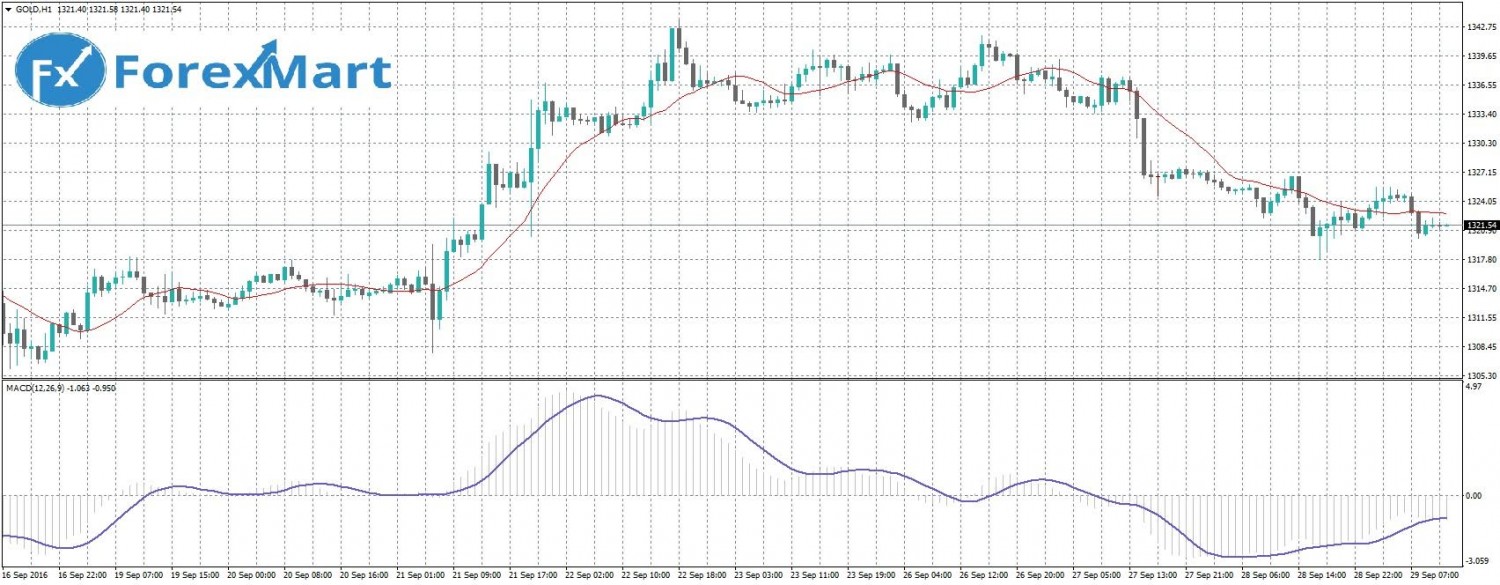
Task: Click the MACD -3.059 scale label
Action: tap(1474, 563)
